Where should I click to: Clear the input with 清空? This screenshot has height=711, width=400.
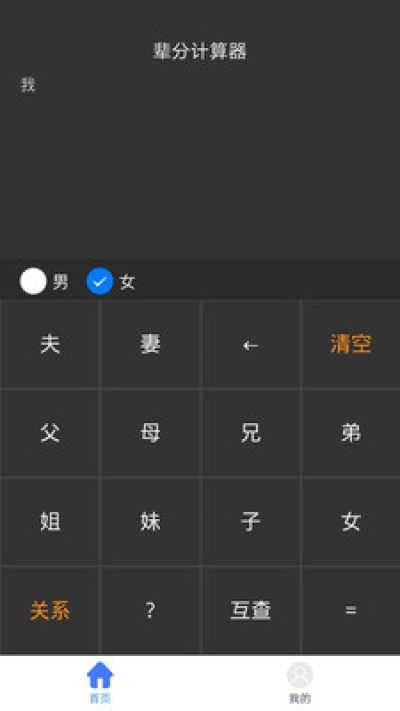pos(351,344)
